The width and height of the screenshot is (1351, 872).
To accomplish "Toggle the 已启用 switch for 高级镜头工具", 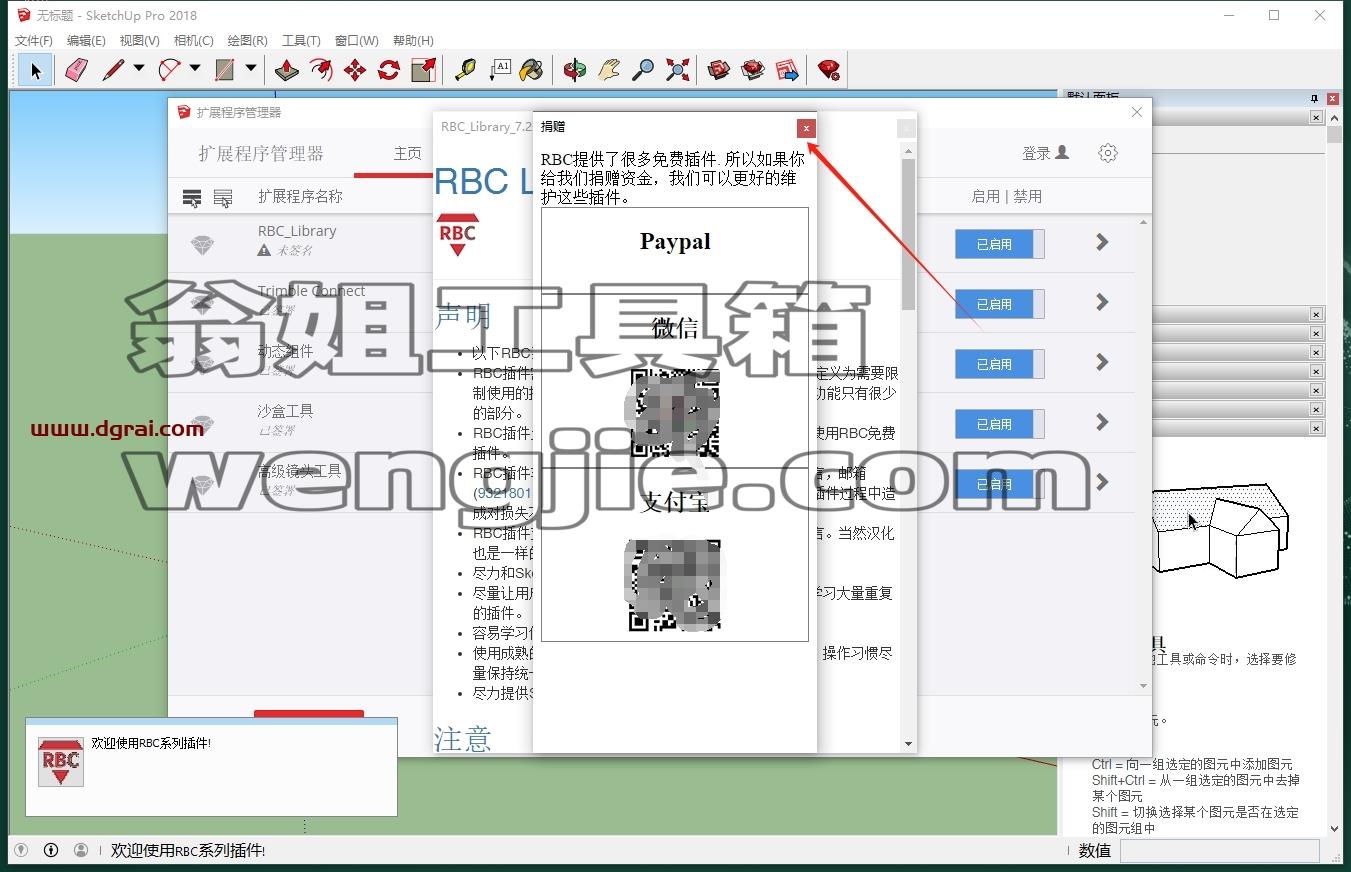I will click(x=999, y=484).
